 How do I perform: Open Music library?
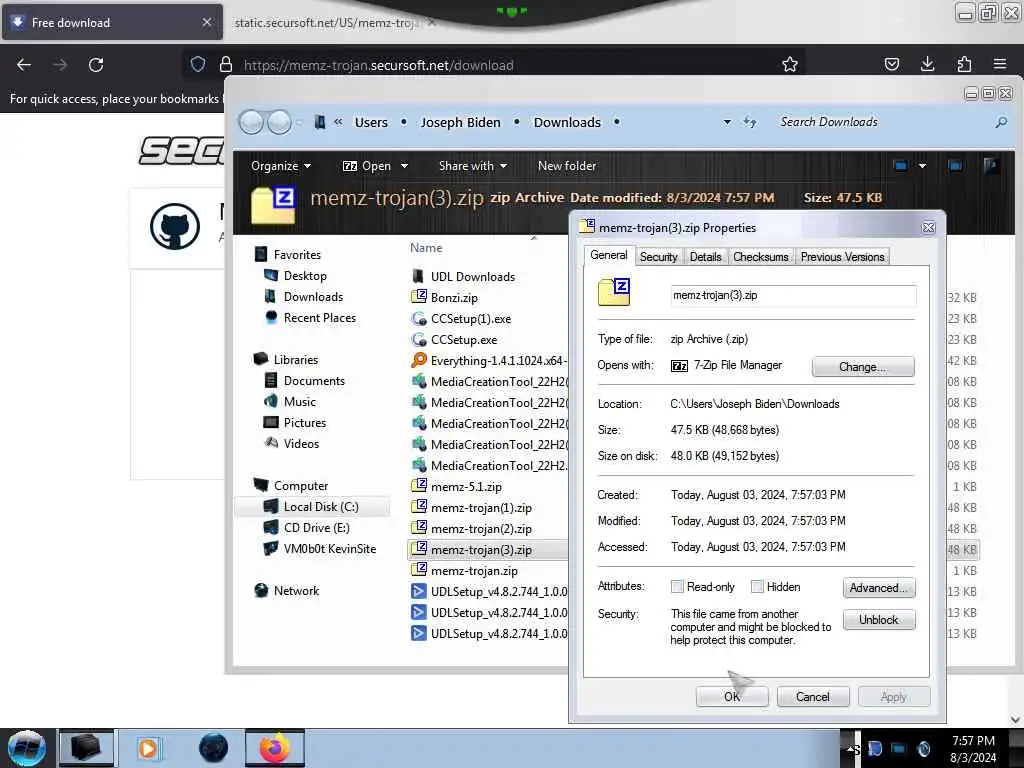[x=299, y=402]
